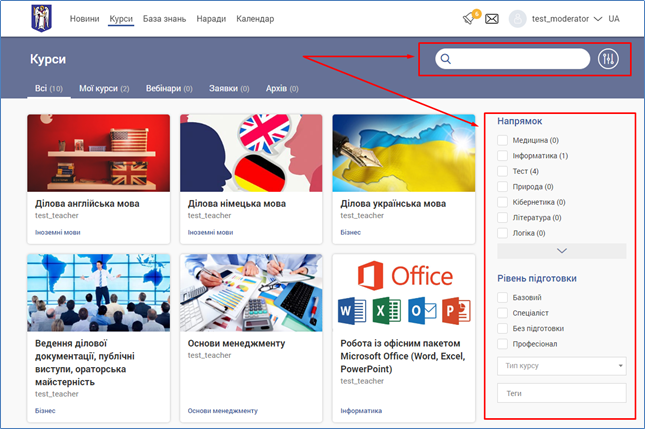The image size is (645, 429).
Task: Click the test_moderator user avatar
Action: [517, 19]
